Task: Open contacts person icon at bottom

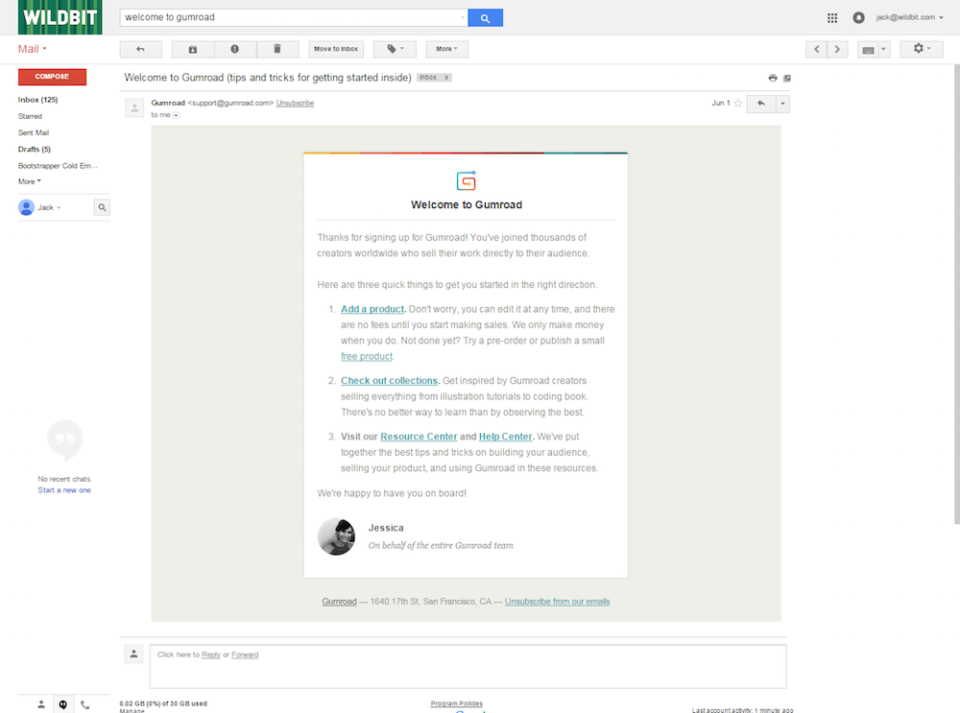Action: 41,704
